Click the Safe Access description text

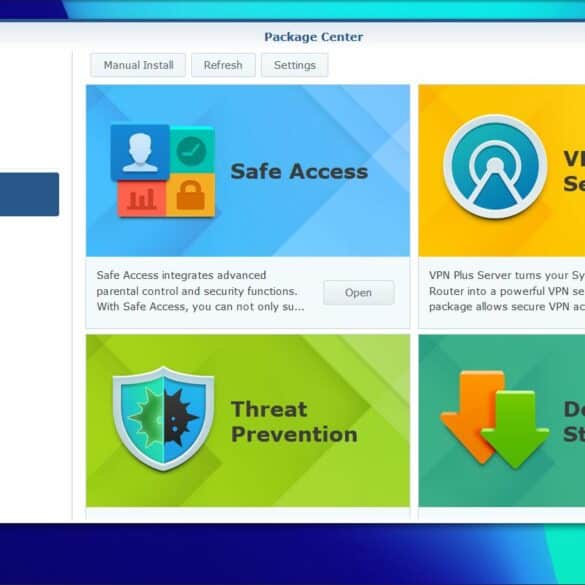(200, 291)
